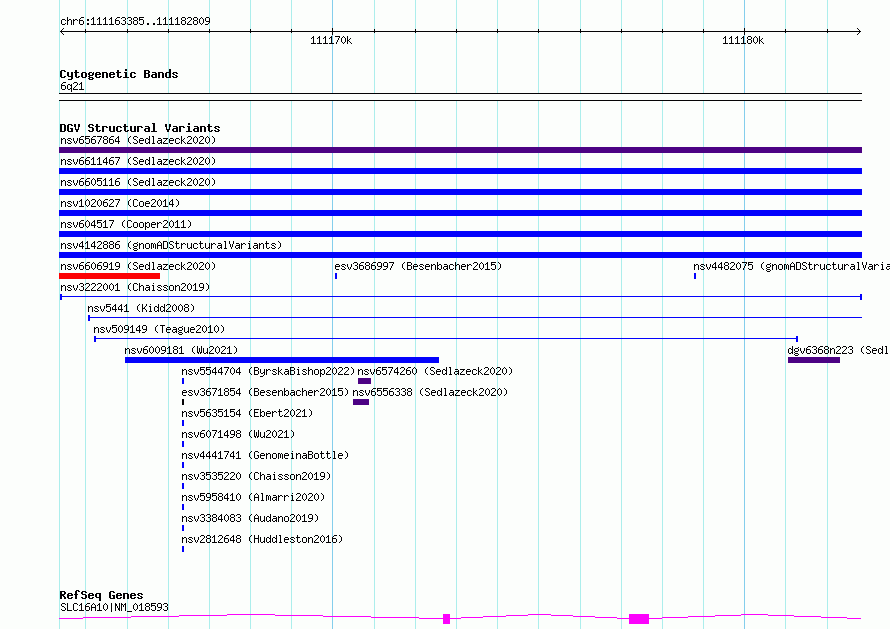This screenshot has width=890, height=629.
Task: Open nsv5635154 (Ebert2021) variant
Action: pos(247,413)
